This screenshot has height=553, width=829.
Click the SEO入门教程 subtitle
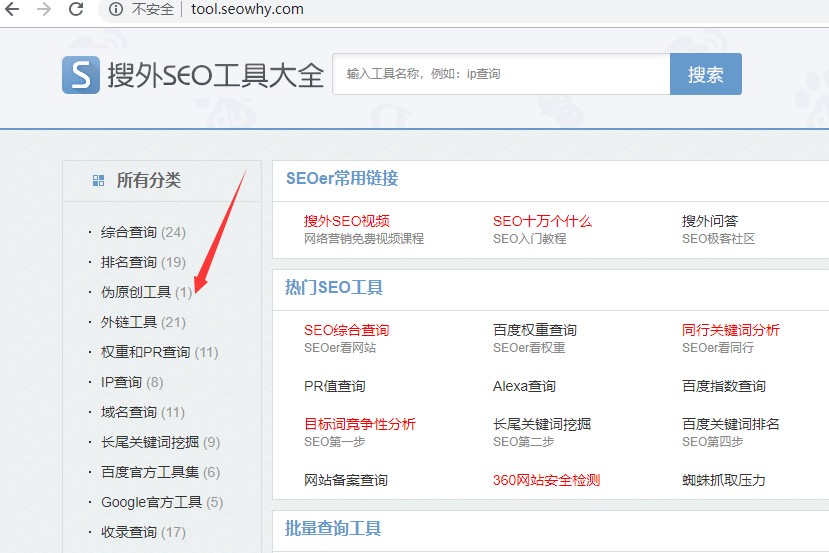(530, 239)
